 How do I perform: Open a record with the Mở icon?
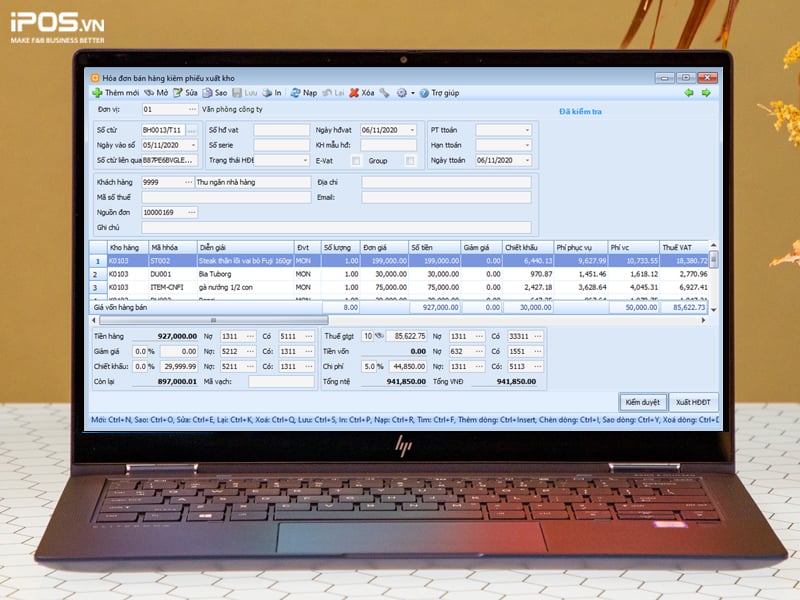[x=149, y=93]
